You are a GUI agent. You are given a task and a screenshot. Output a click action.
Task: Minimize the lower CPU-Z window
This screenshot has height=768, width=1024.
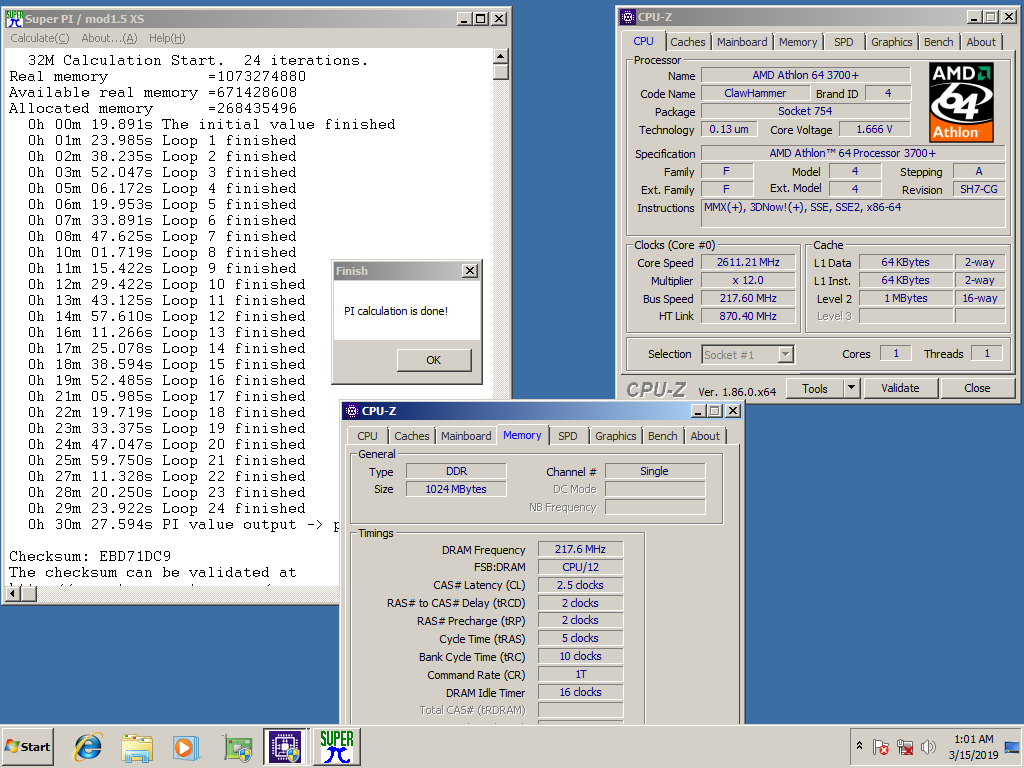coord(698,411)
